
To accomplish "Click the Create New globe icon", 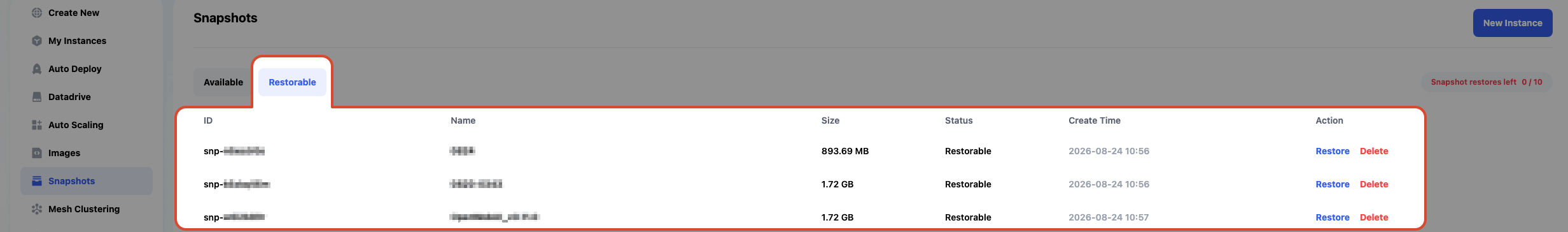I will 37,13.
